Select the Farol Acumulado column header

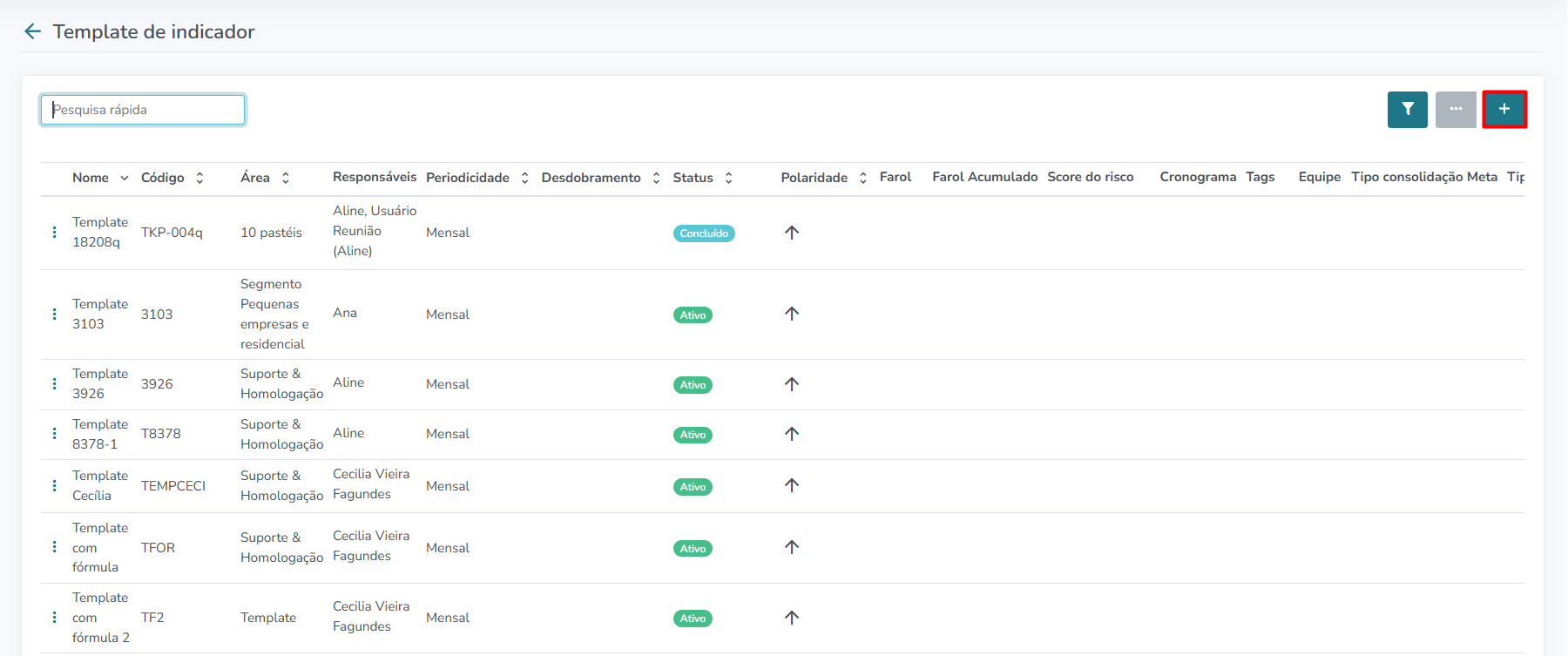tap(985, 177)
